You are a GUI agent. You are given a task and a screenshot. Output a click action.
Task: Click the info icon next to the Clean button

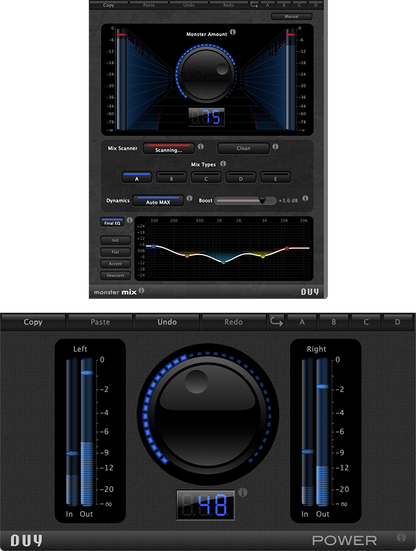[x=275, y=147]
